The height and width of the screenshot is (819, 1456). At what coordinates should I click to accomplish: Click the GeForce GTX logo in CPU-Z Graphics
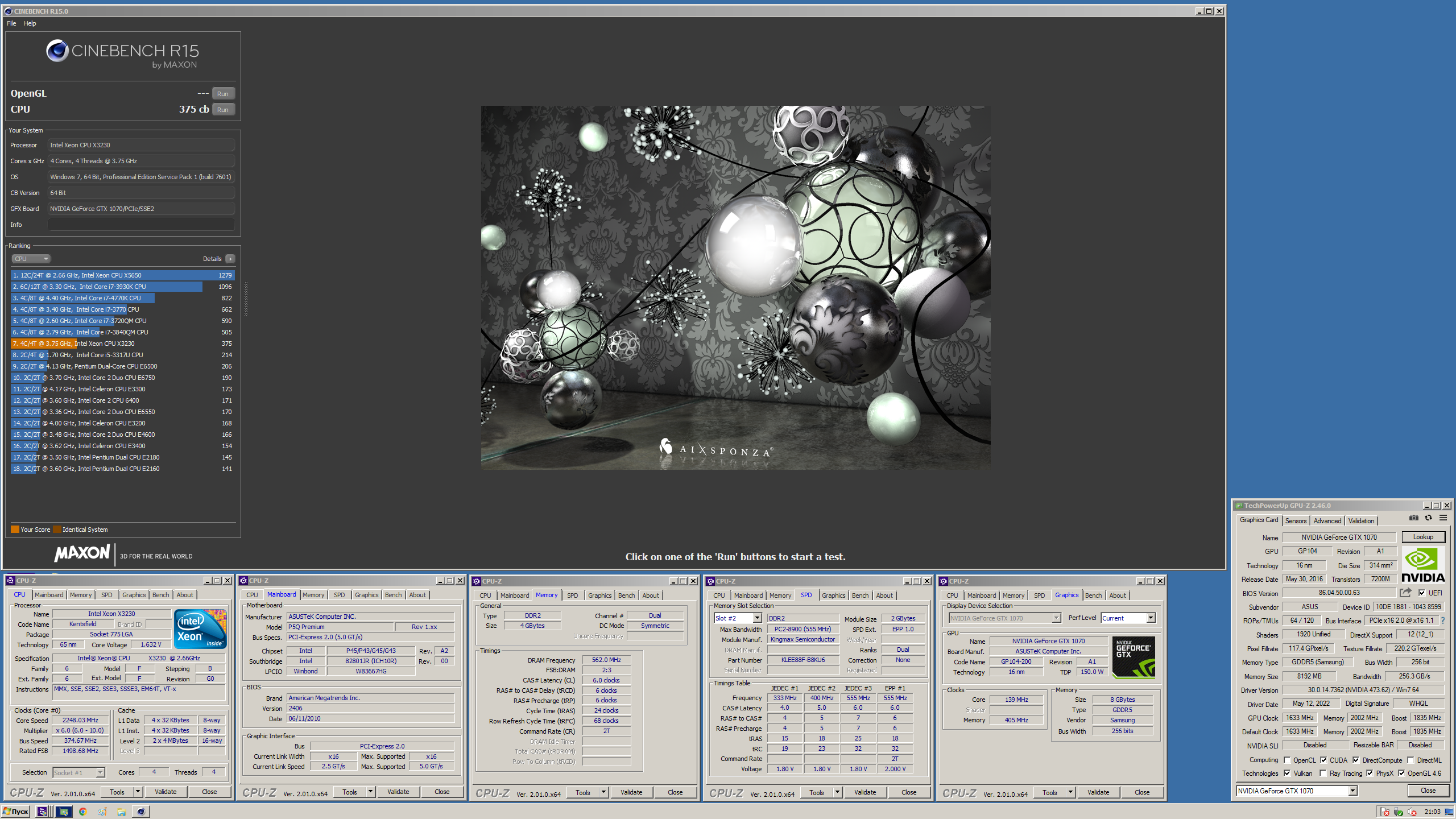(1134, 657)
